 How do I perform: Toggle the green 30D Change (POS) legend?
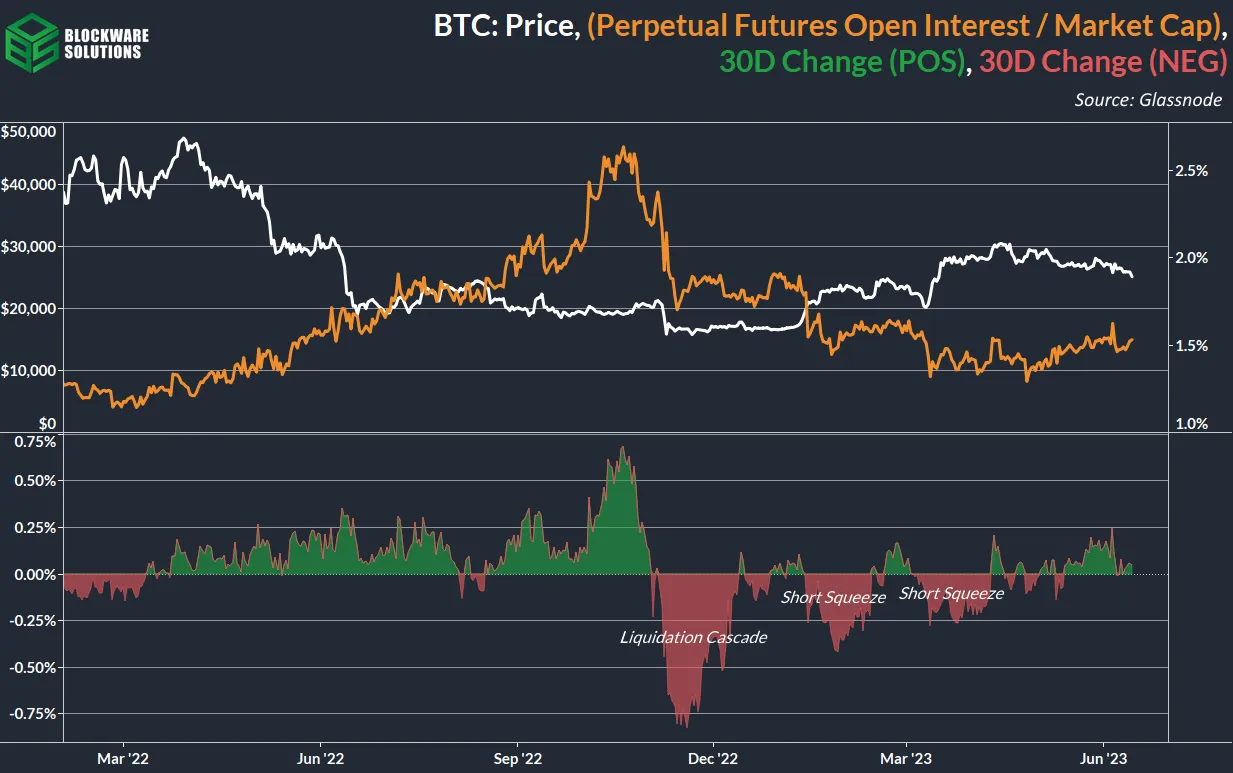click(842, 62)
